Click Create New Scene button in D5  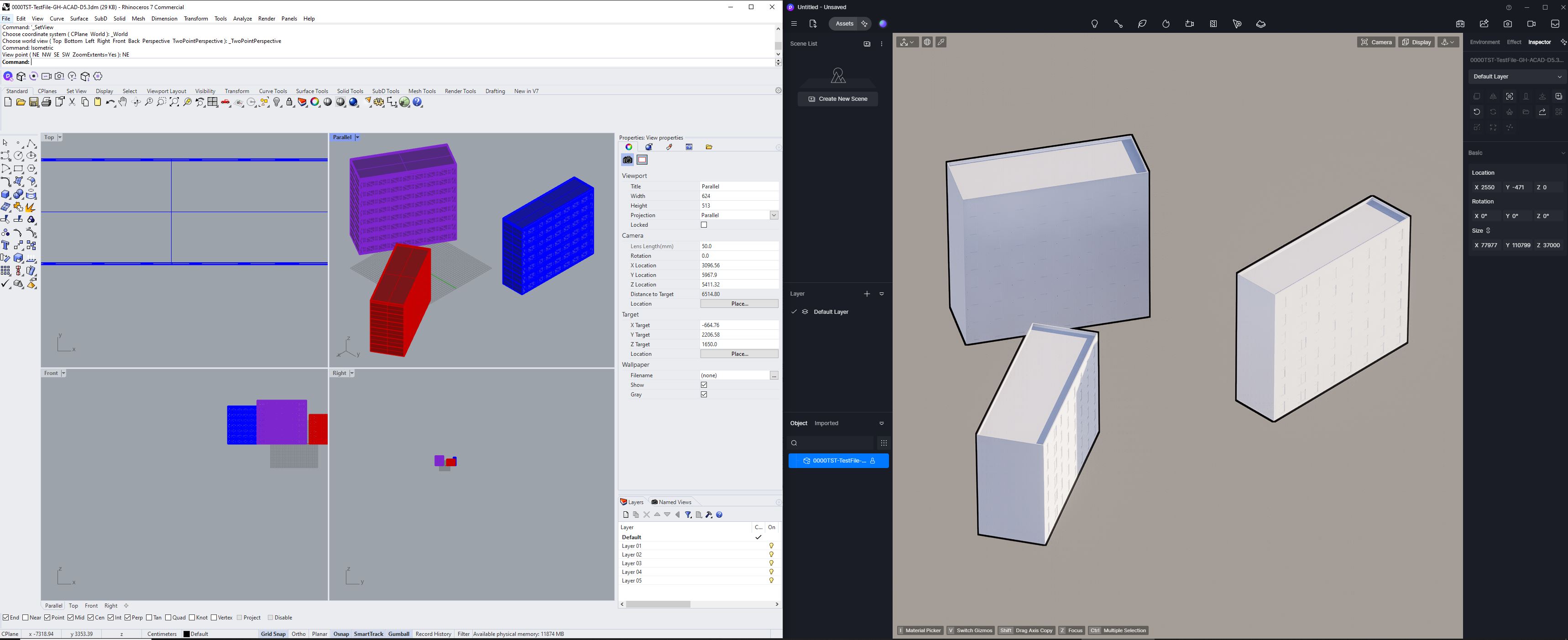click(x=837, y=99)
